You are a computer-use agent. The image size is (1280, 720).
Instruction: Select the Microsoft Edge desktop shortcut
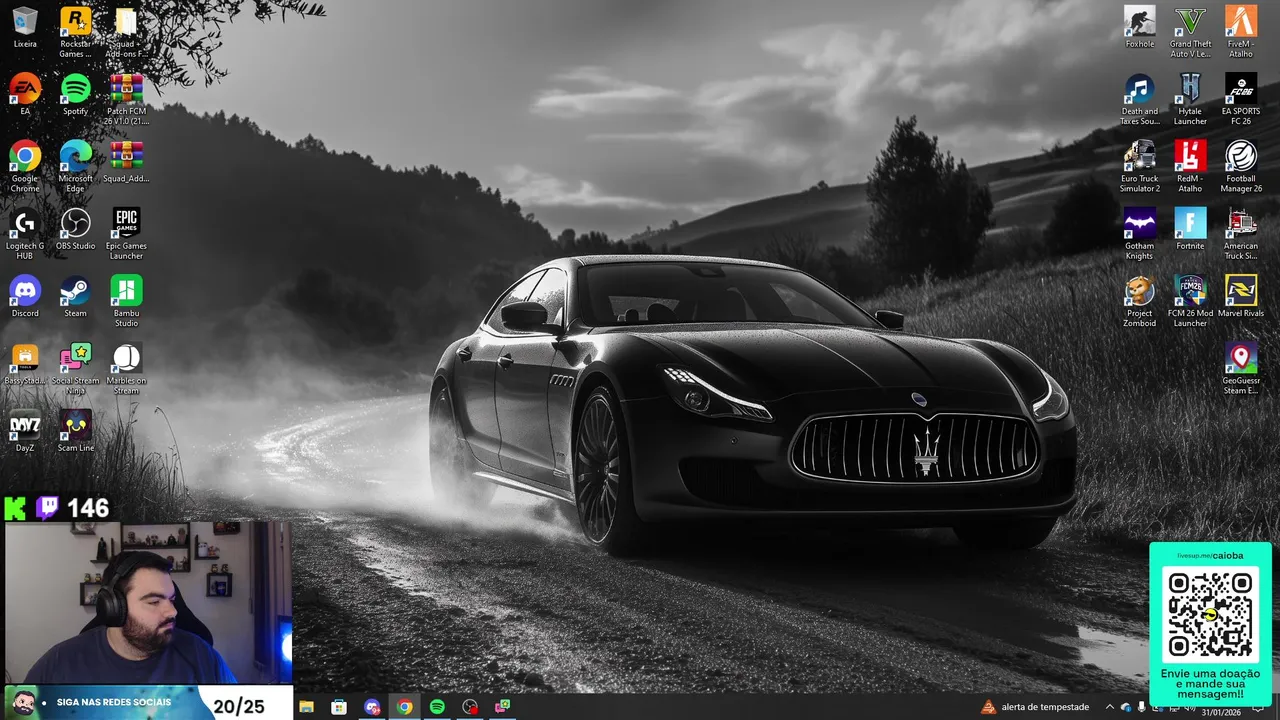point(75,166)
